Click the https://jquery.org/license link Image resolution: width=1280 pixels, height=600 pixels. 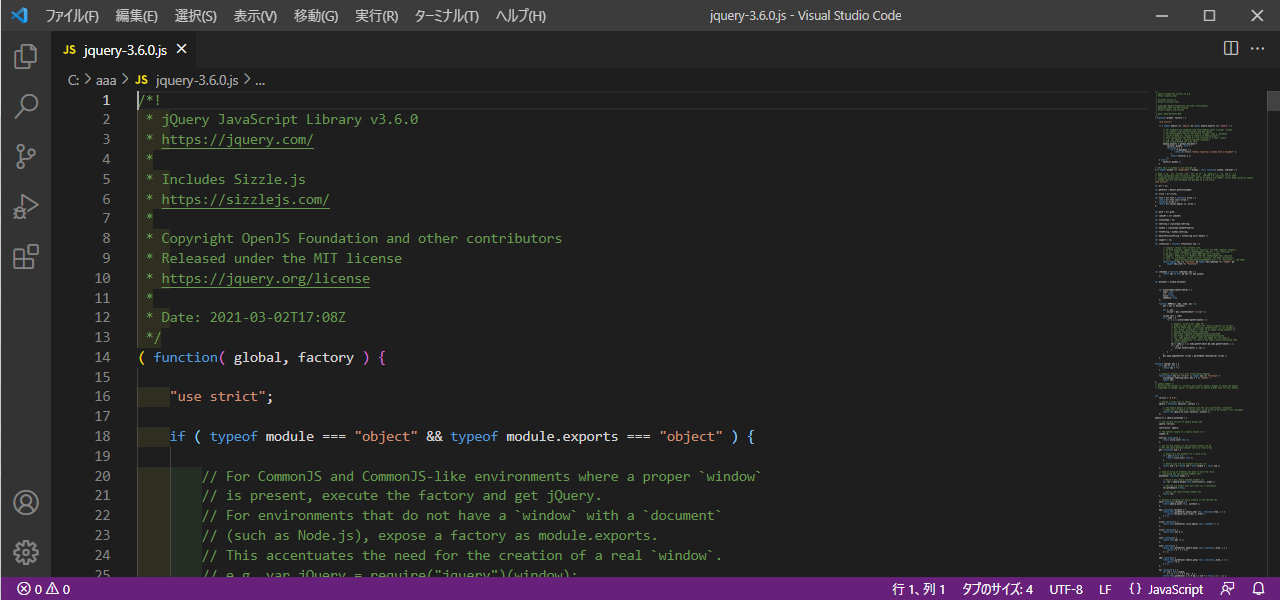[265, 278]
